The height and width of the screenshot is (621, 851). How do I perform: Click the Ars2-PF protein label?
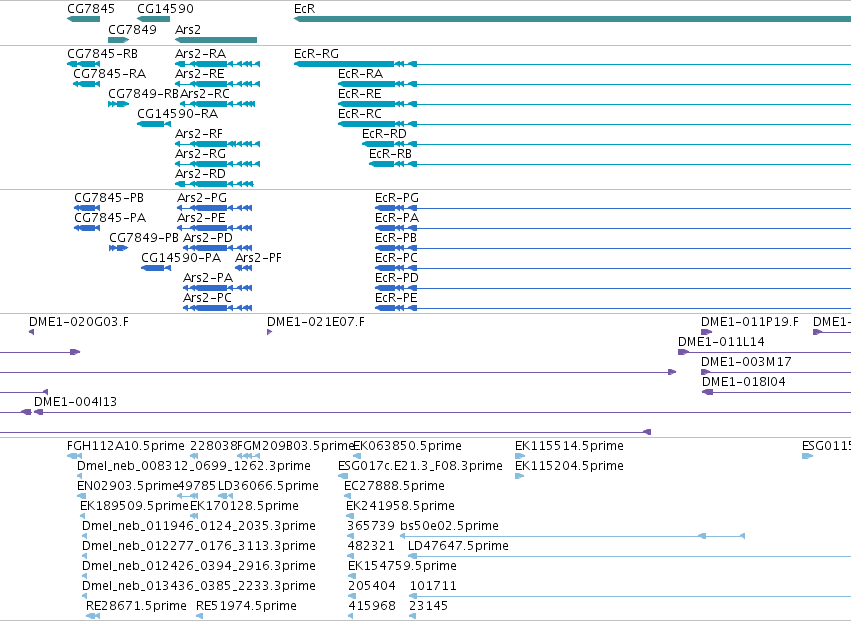click(258, 258)
